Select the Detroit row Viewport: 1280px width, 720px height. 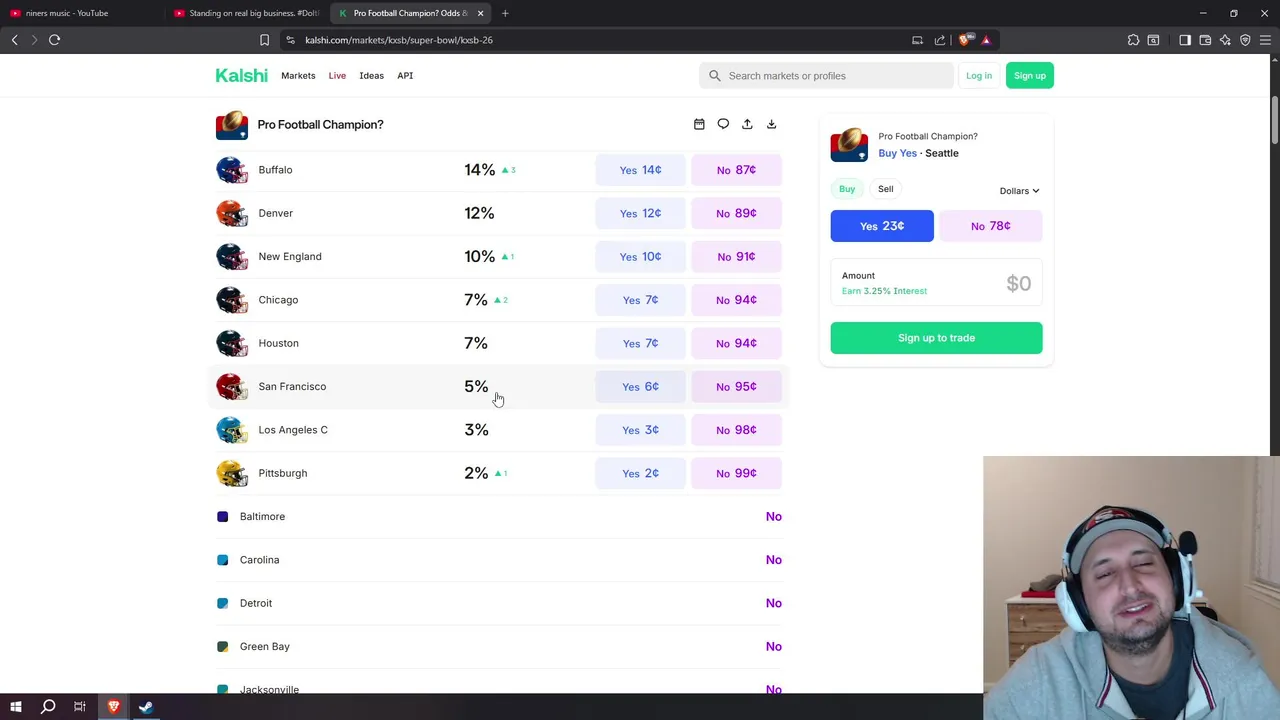click(499, 603)
